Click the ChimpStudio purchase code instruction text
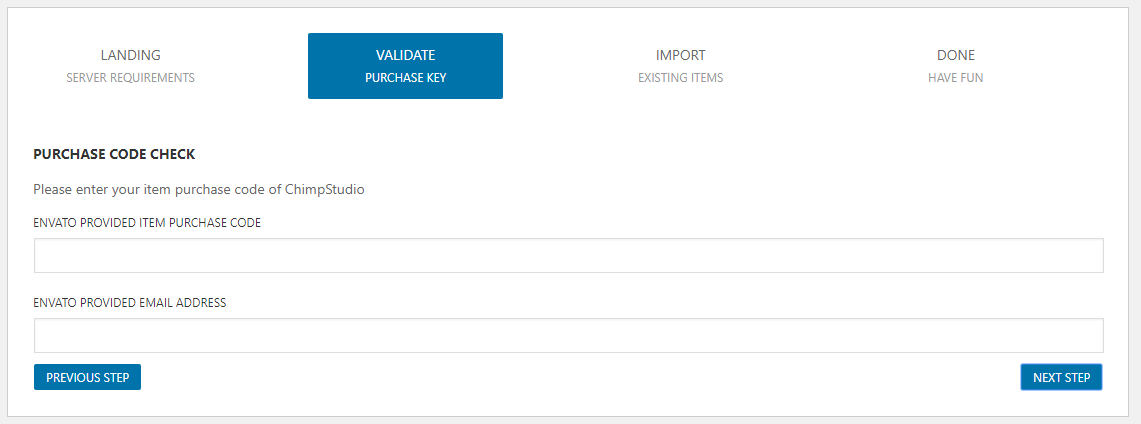1141x424 pixels. tap(199, 190)
